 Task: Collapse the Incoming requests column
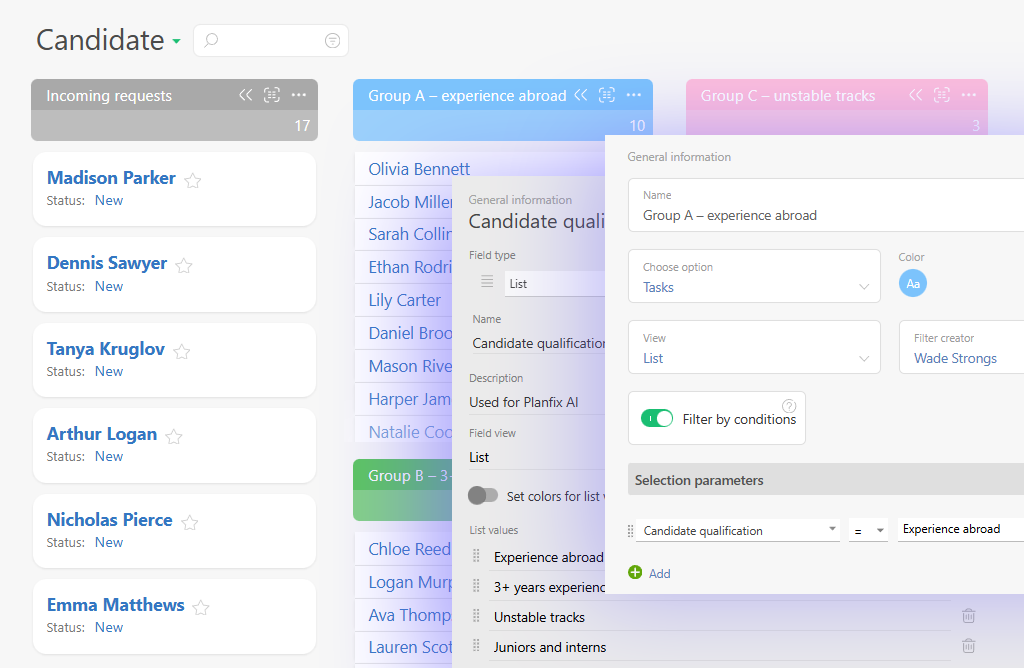[x=246, y=94]
